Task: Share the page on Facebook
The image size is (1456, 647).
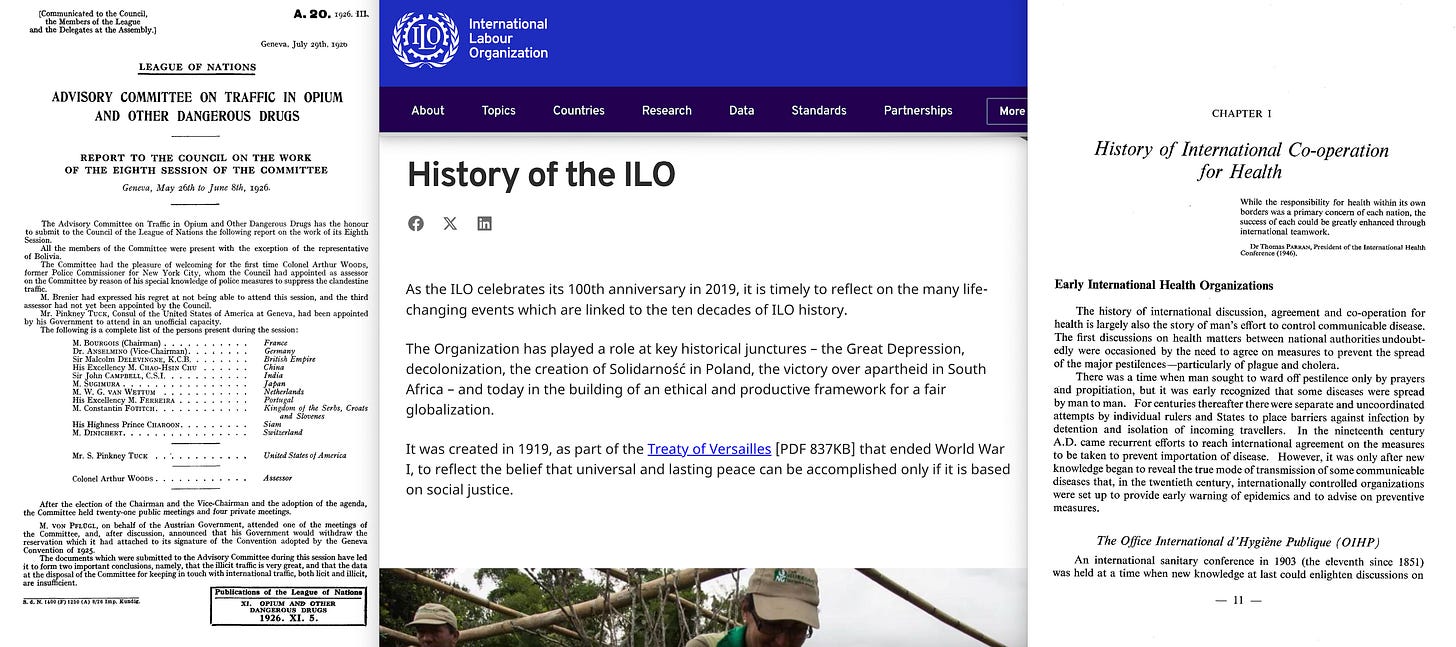Action: [x=416, y=223]
